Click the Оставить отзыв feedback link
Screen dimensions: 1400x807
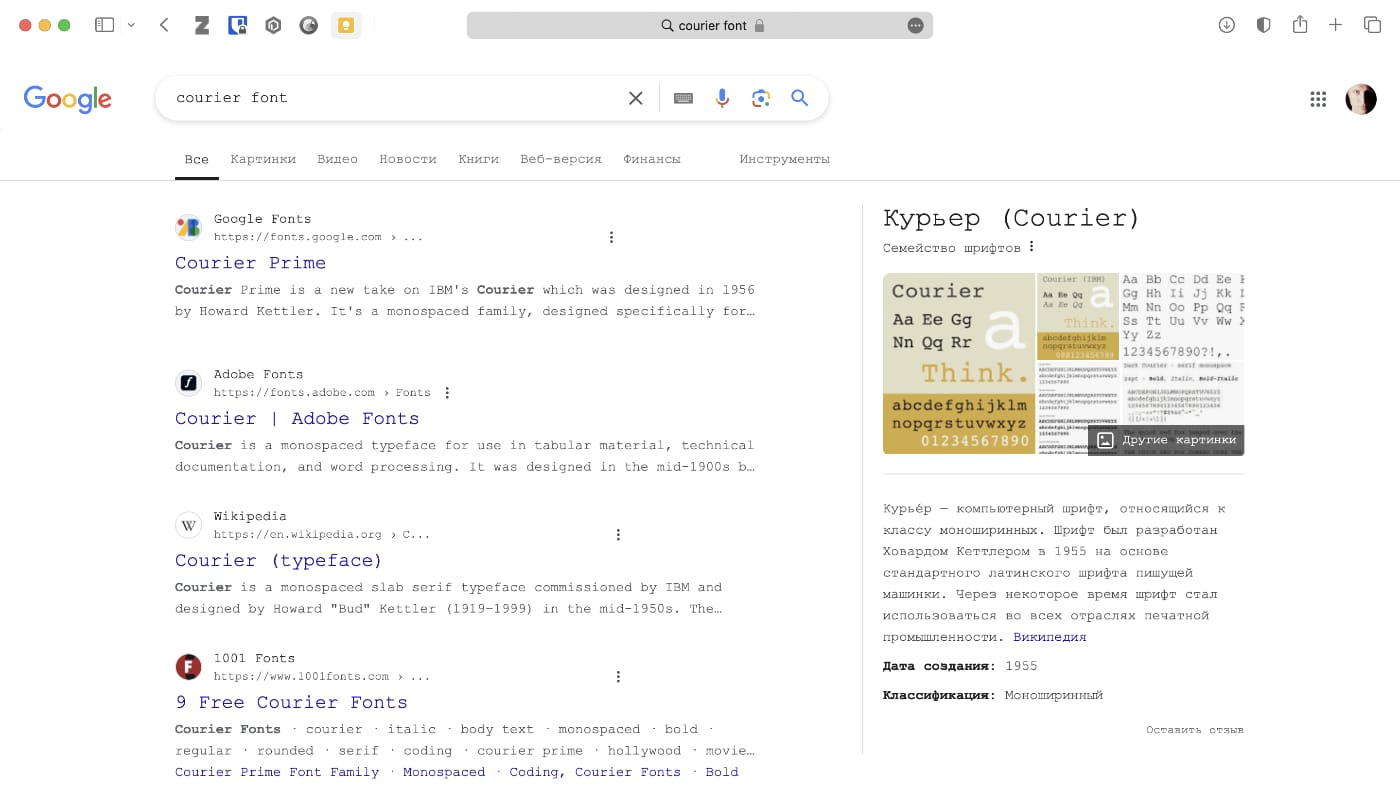coord(1195,730)
